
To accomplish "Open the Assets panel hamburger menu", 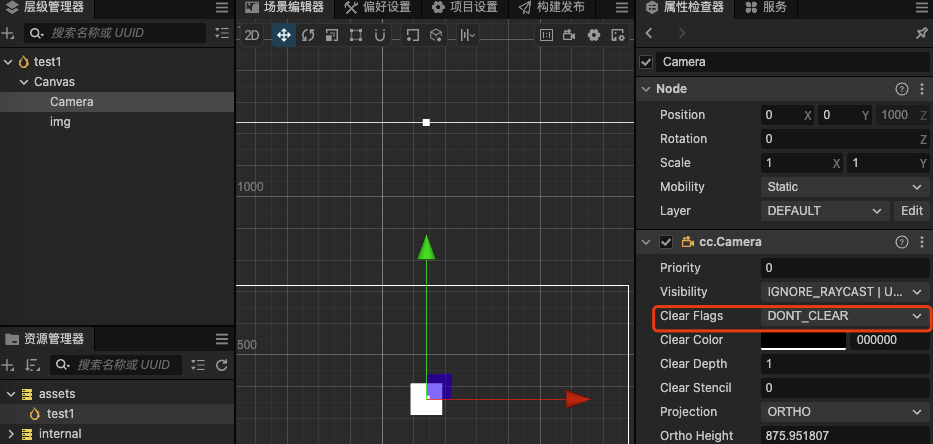I will pos(222,339).
